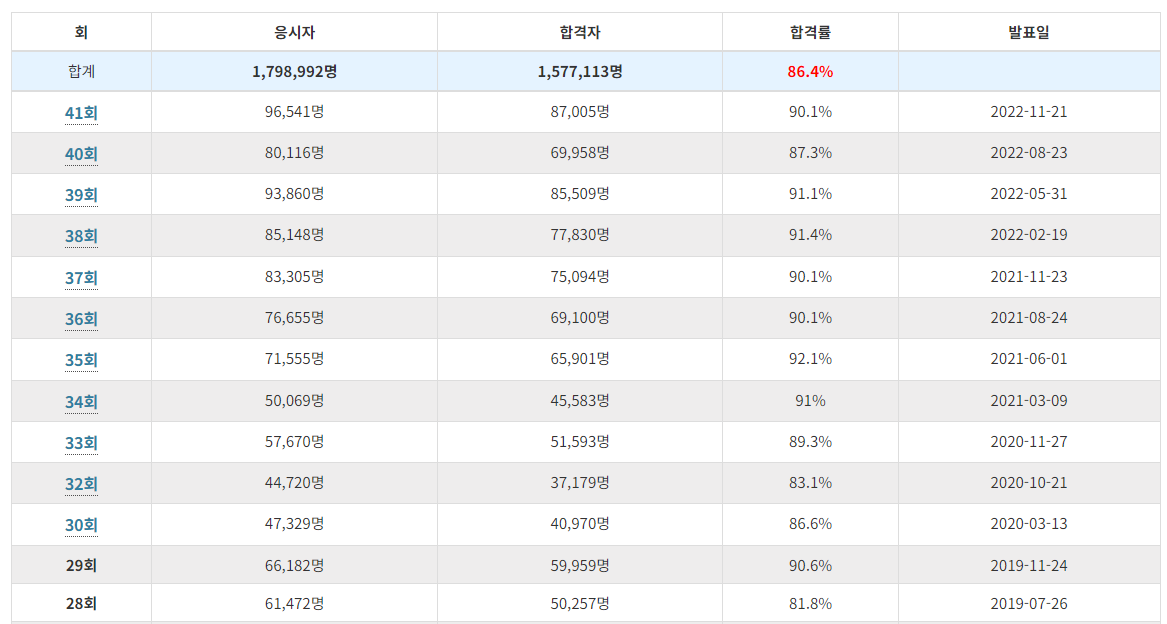
Task: Click the 합격자 column header
Action: [579, 31]
